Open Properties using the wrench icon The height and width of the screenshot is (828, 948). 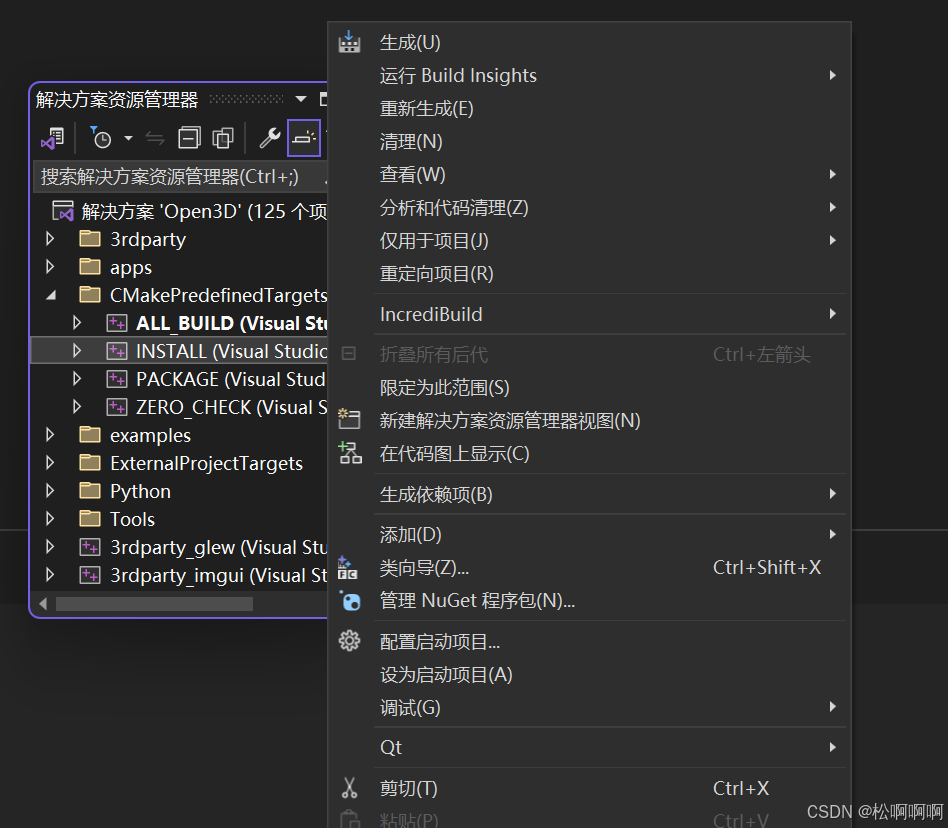tap(269, 137)
